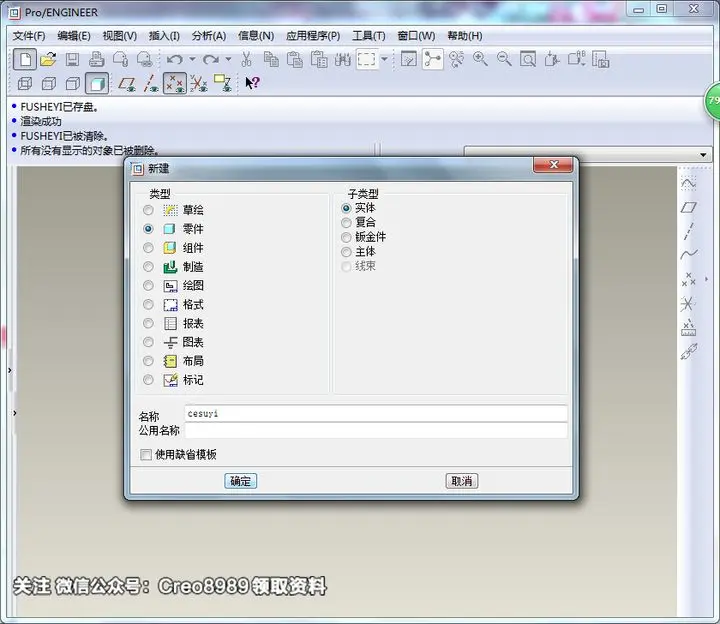Click the Zoom In magnifier icon
Image resolution: width=720 pixels, height=624 pixels.
(x=480, y=59)
